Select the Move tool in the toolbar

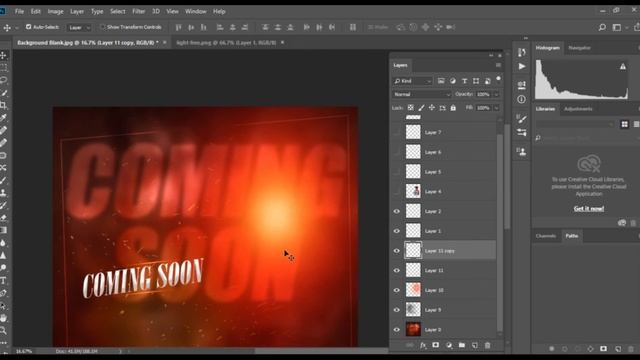coord(3,55)
